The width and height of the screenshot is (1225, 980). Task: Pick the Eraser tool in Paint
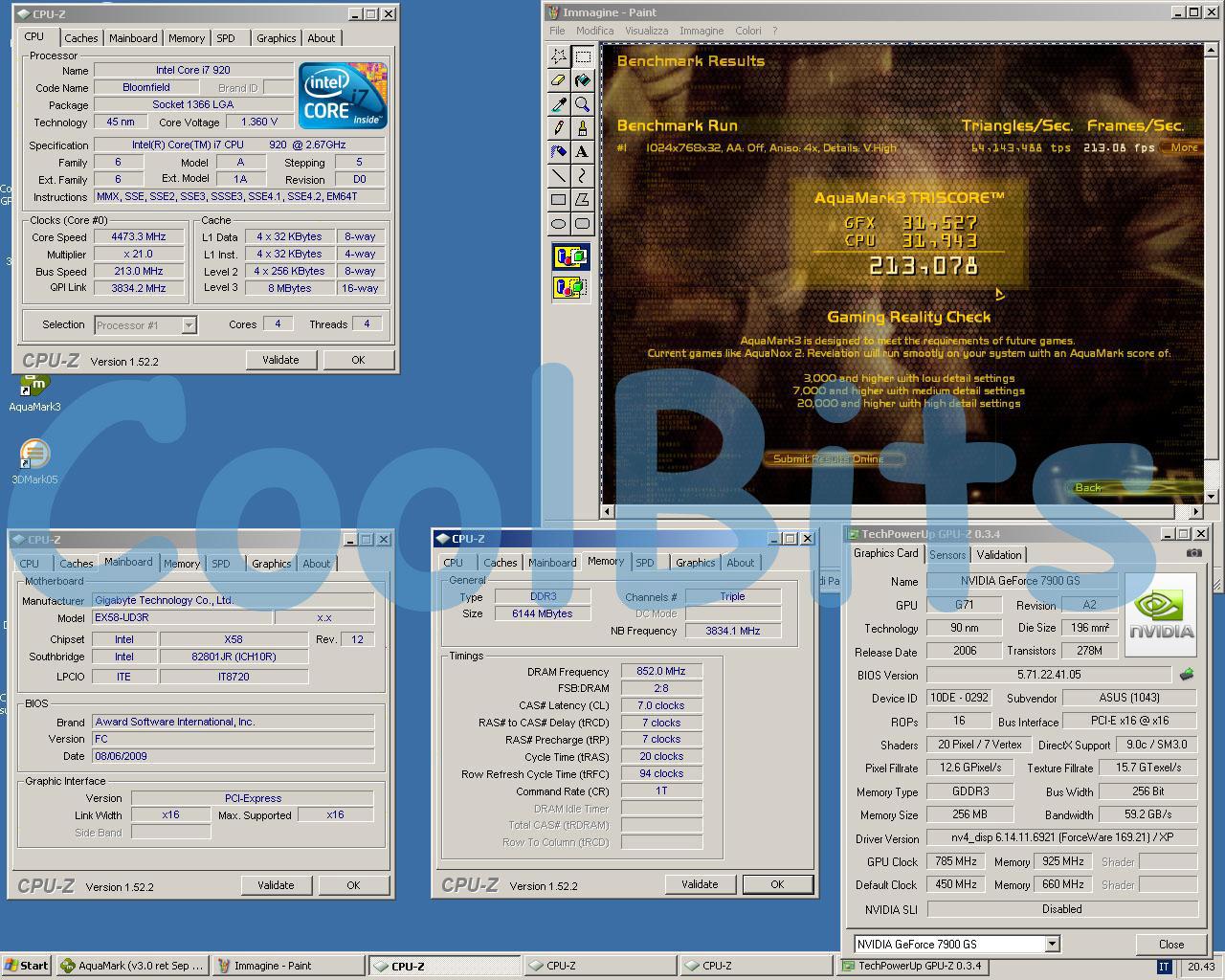point(559,80)
